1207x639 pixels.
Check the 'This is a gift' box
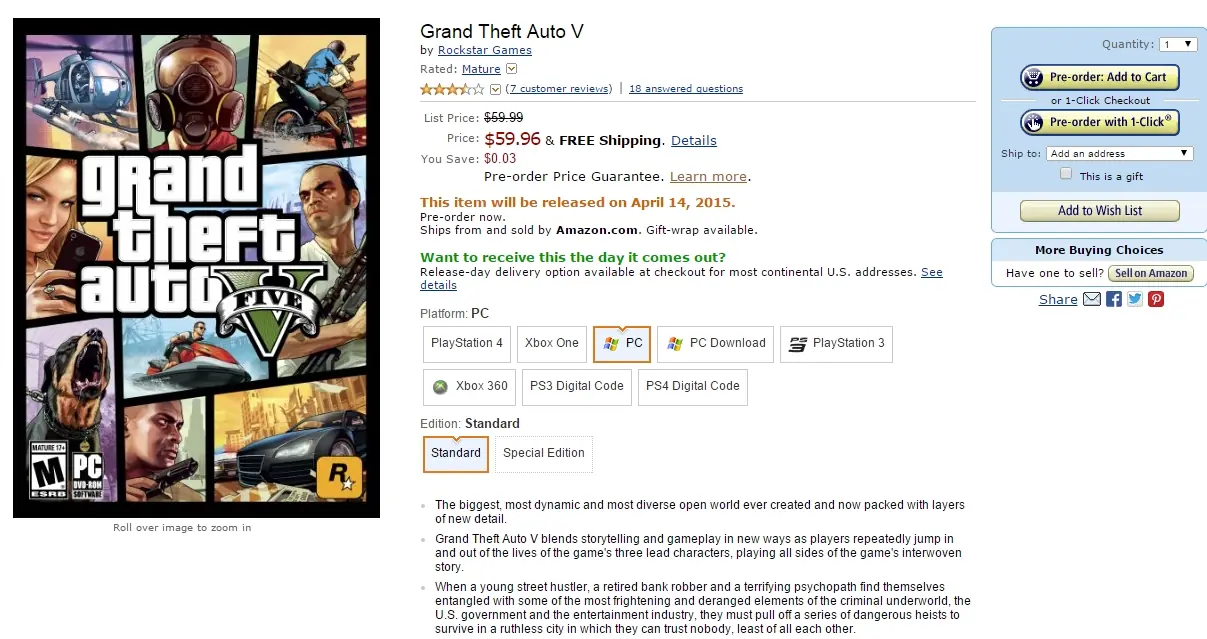[1066, 174]
